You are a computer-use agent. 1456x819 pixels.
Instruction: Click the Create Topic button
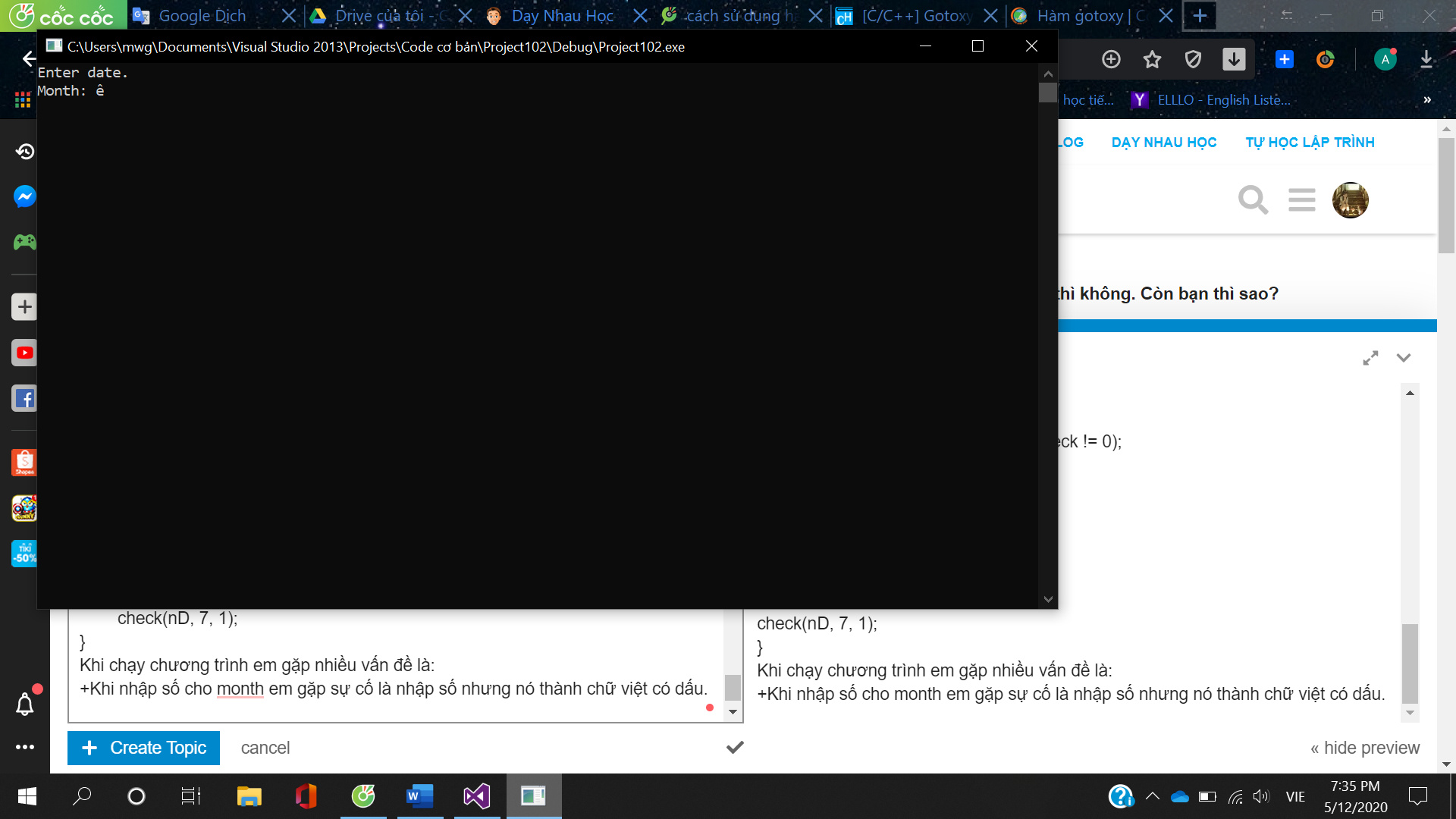143,748
